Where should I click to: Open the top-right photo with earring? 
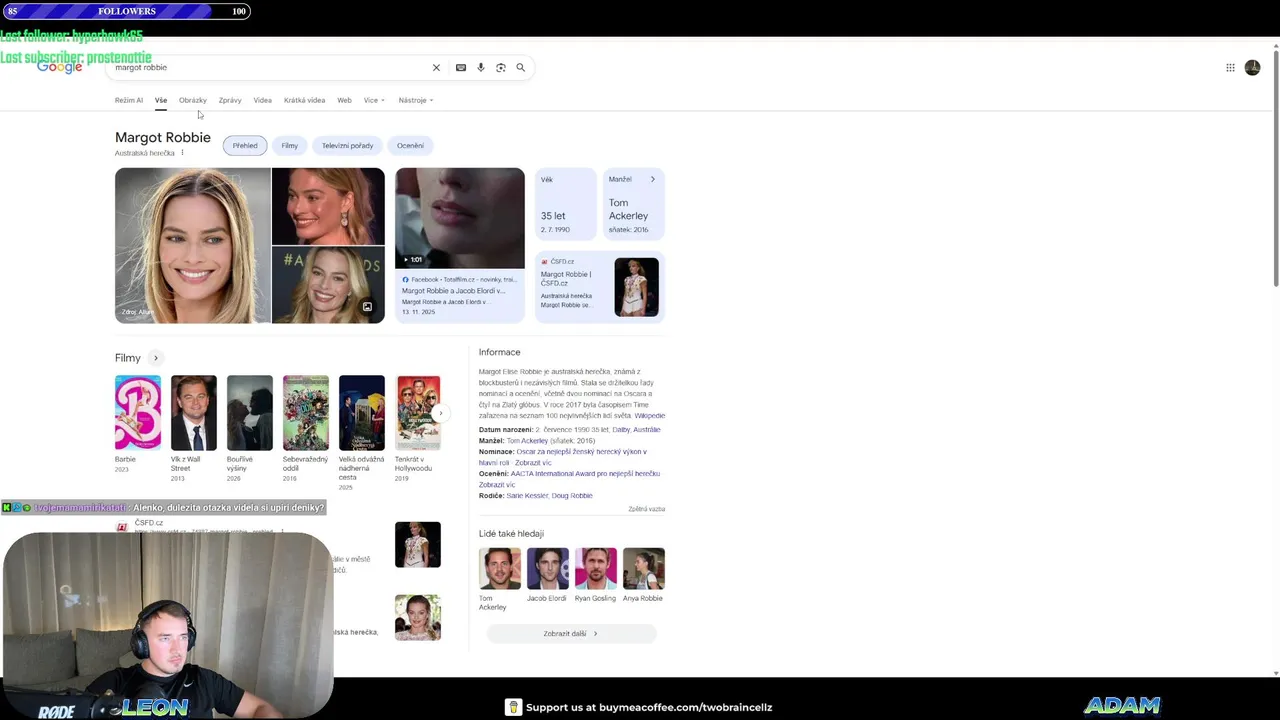(x=328, y=206)
